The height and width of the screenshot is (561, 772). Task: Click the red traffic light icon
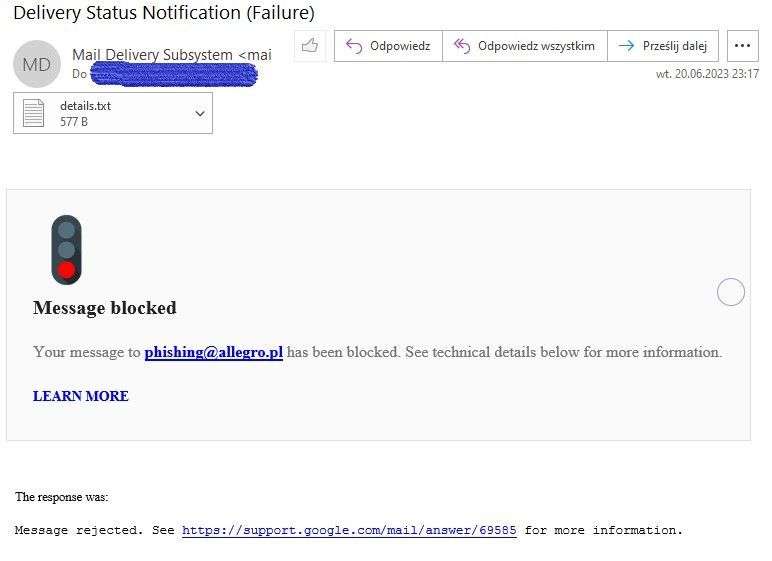66,250
